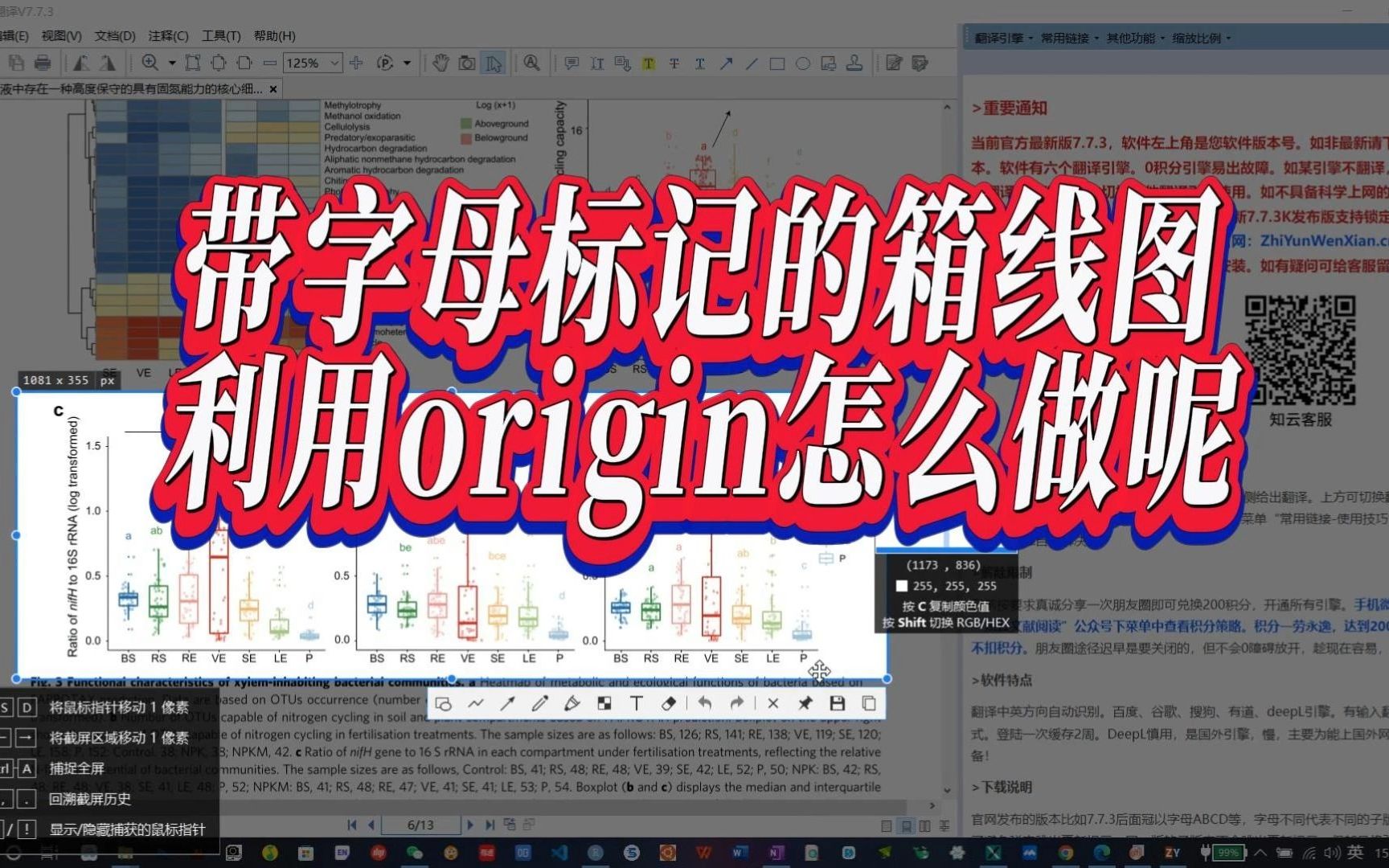Click the horizontal scrollbar right arrow
Image resolution: width=1389 pixels, height=868 pixels.
click(x=932, y=805)
